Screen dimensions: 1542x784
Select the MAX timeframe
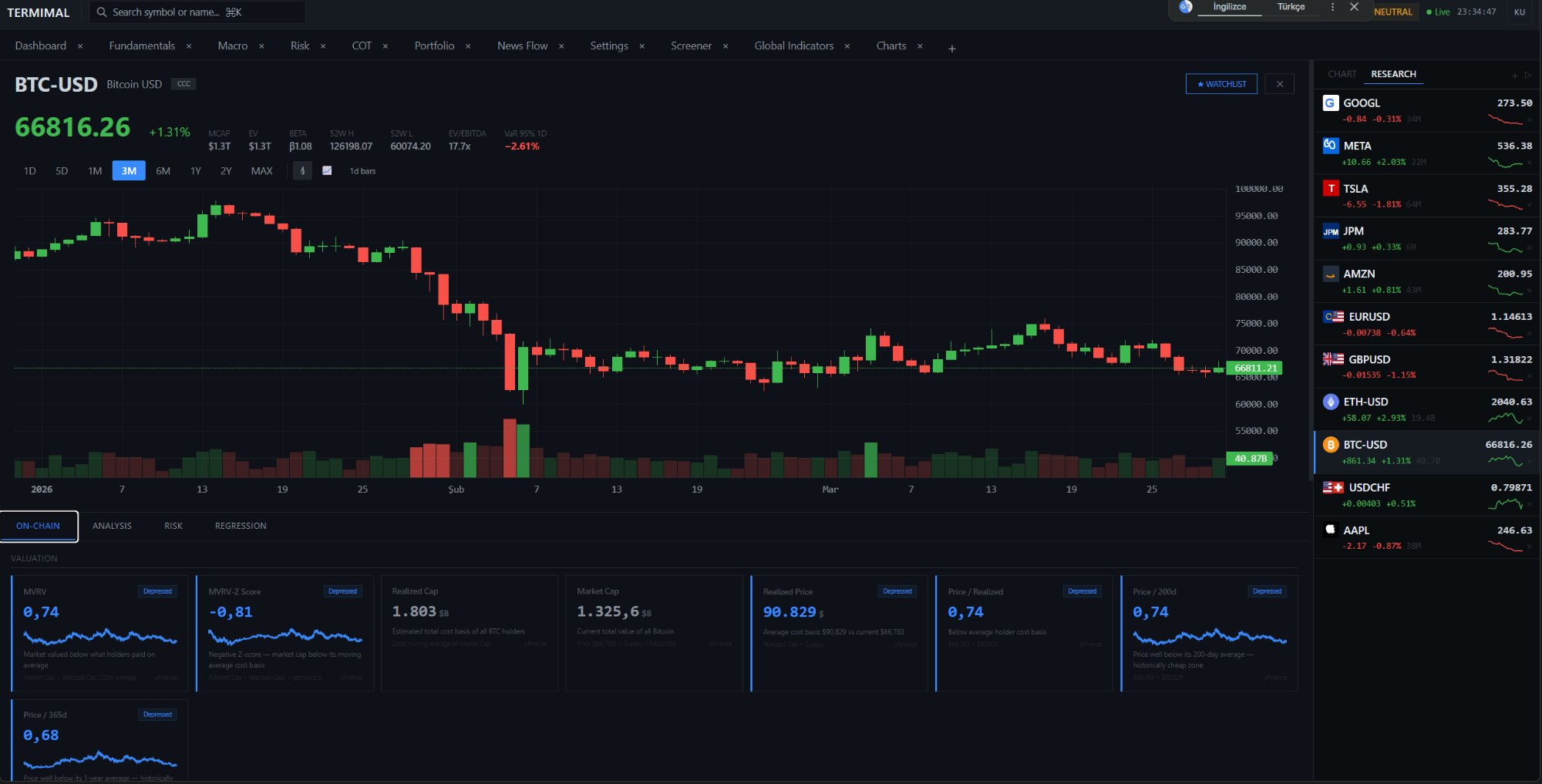[x=261, y=170]
